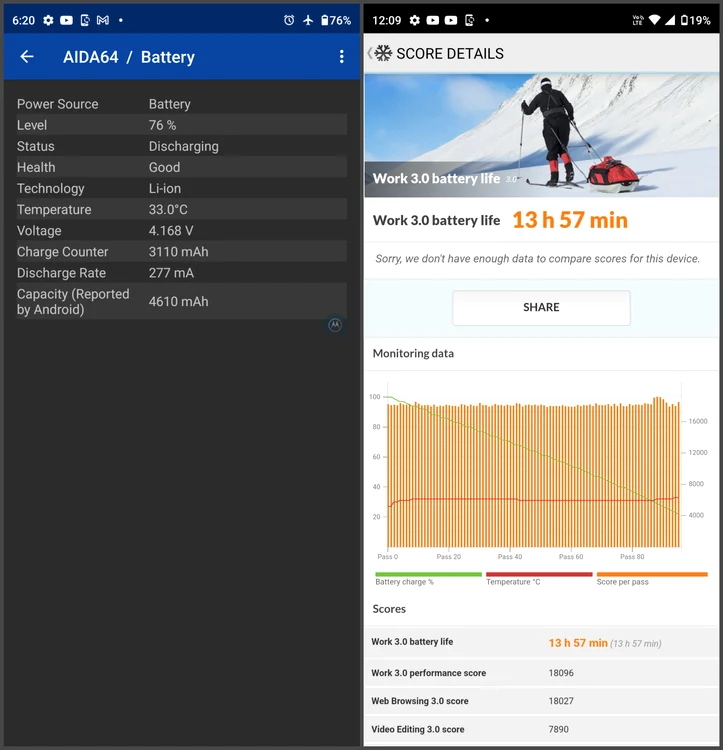The height and width of the screenshot is (750, 723).
Task: Tap the Scores heading
Action: [x=389, y=609]
